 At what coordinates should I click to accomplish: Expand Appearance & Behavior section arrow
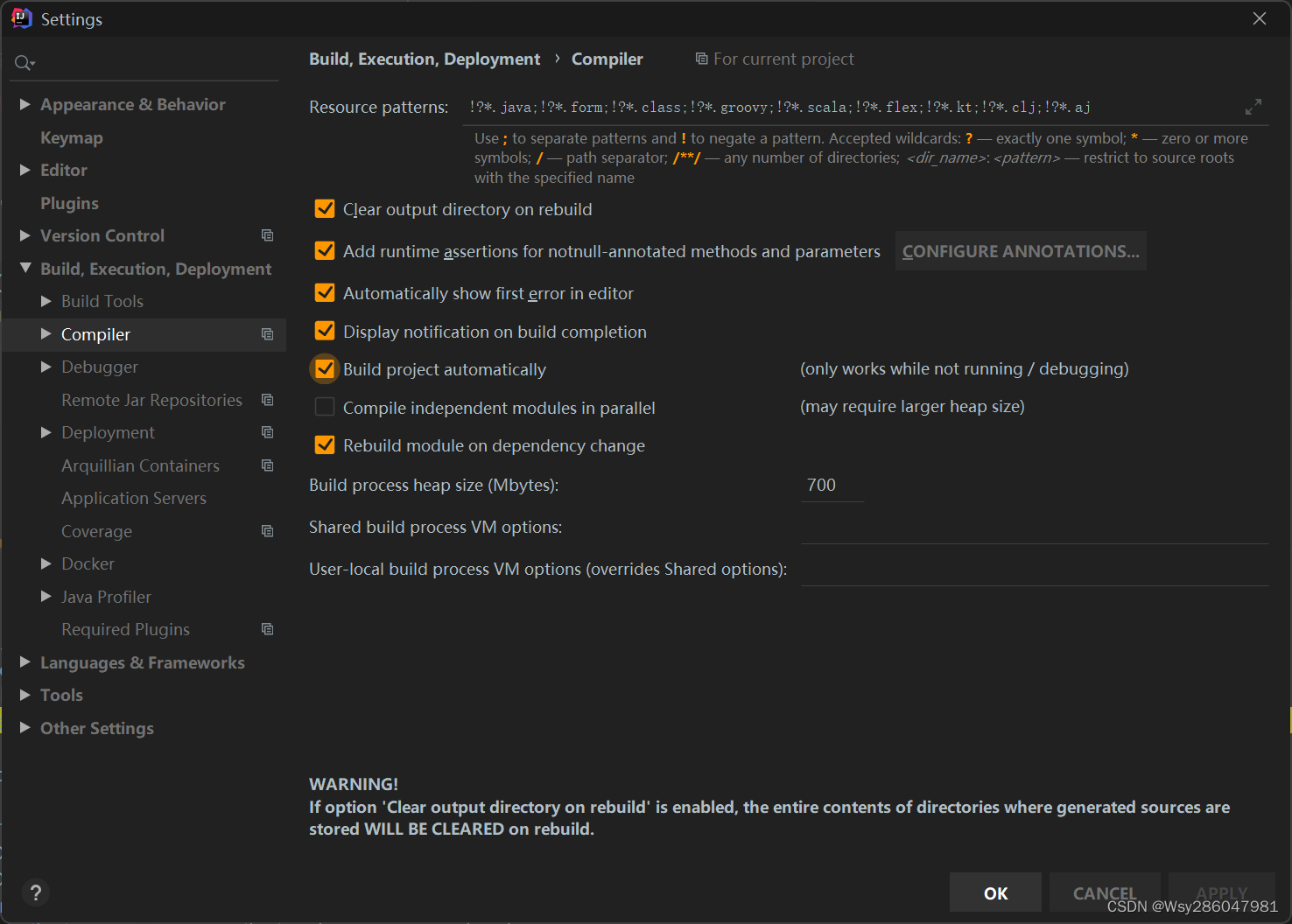(25, 104)
